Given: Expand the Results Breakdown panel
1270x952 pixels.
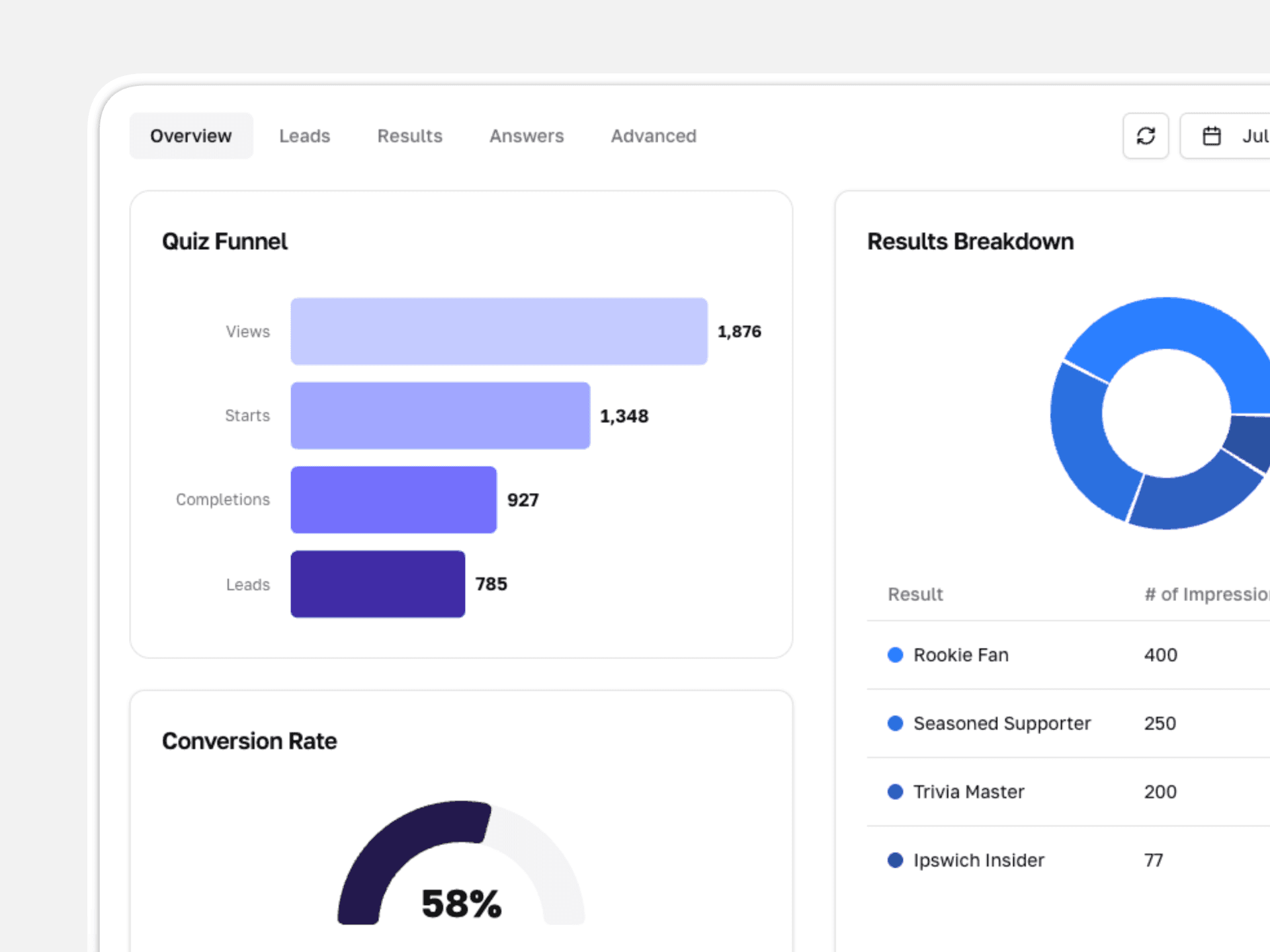Looking at the screenshot, I should click(970, 241).
